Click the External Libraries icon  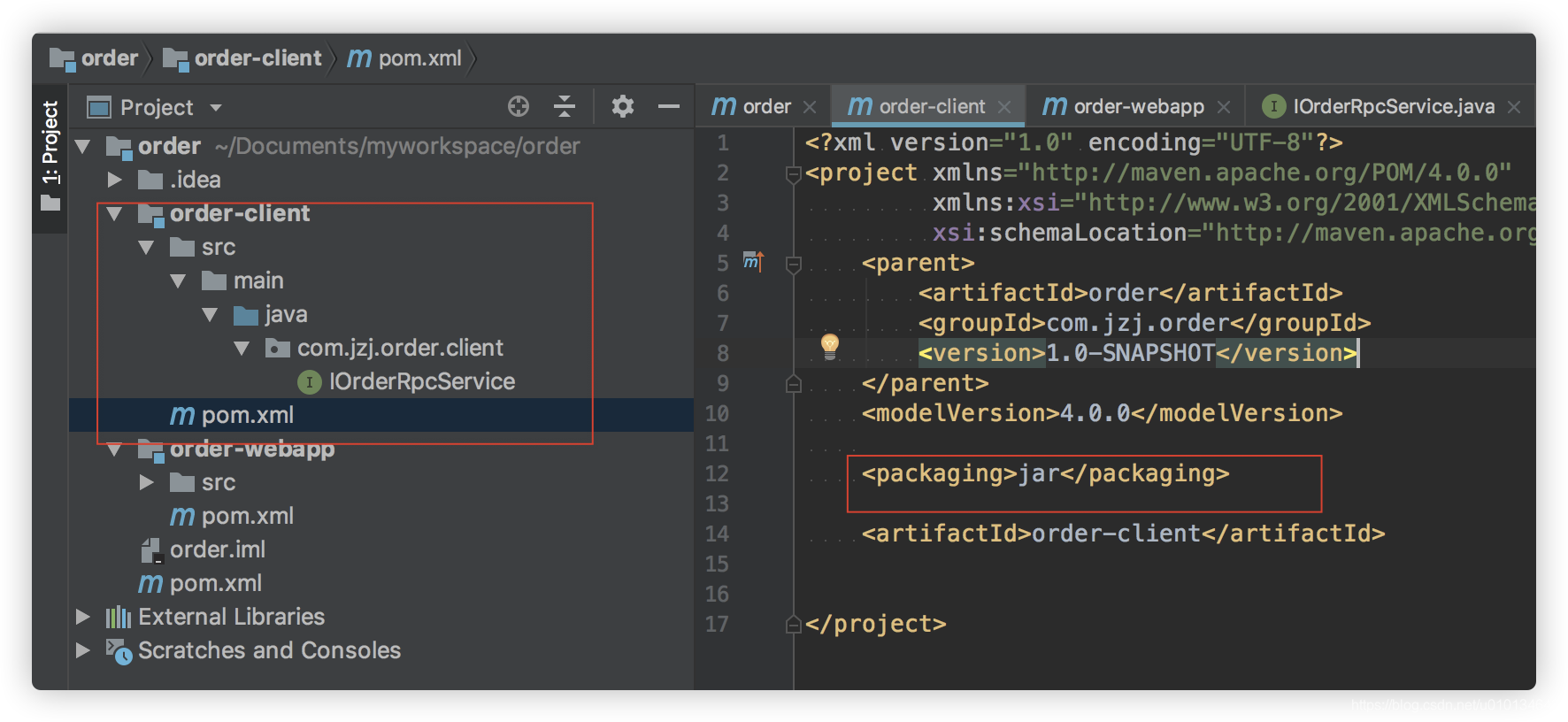pyautogui.click(x=119, y=617)
